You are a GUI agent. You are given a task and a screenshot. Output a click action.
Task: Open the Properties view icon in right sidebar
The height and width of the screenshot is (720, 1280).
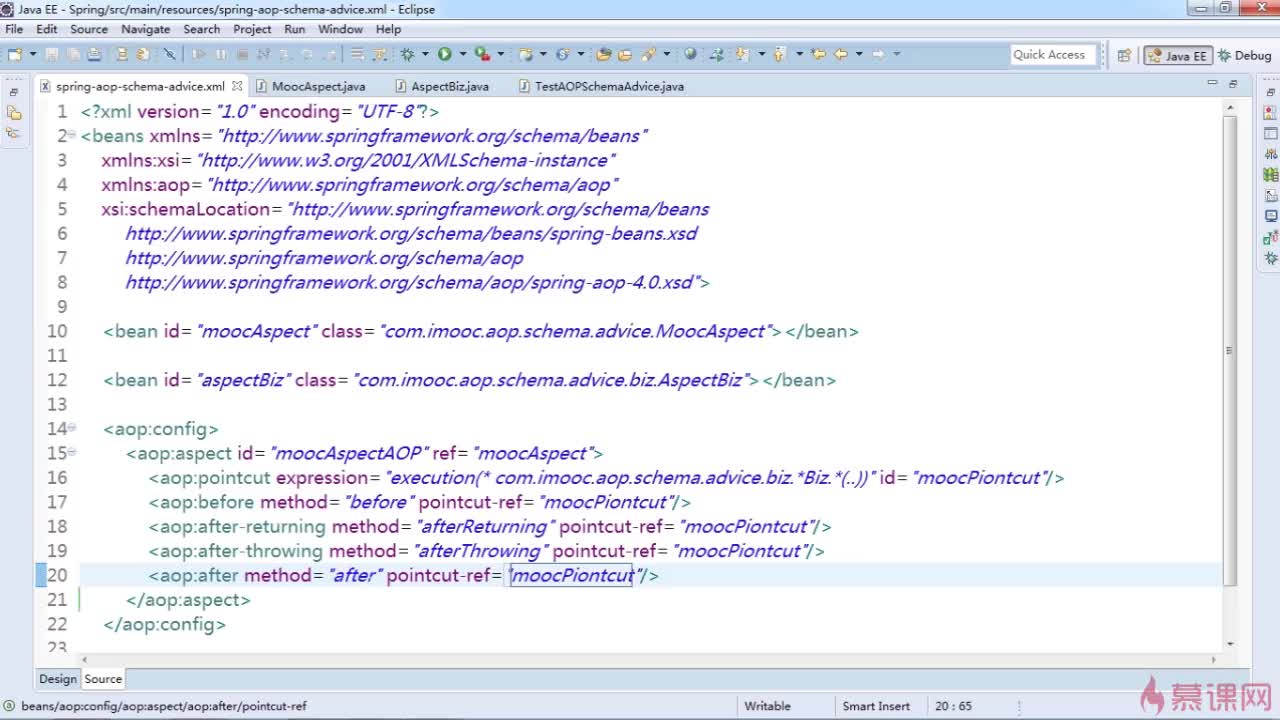(x=1271, y=133)
